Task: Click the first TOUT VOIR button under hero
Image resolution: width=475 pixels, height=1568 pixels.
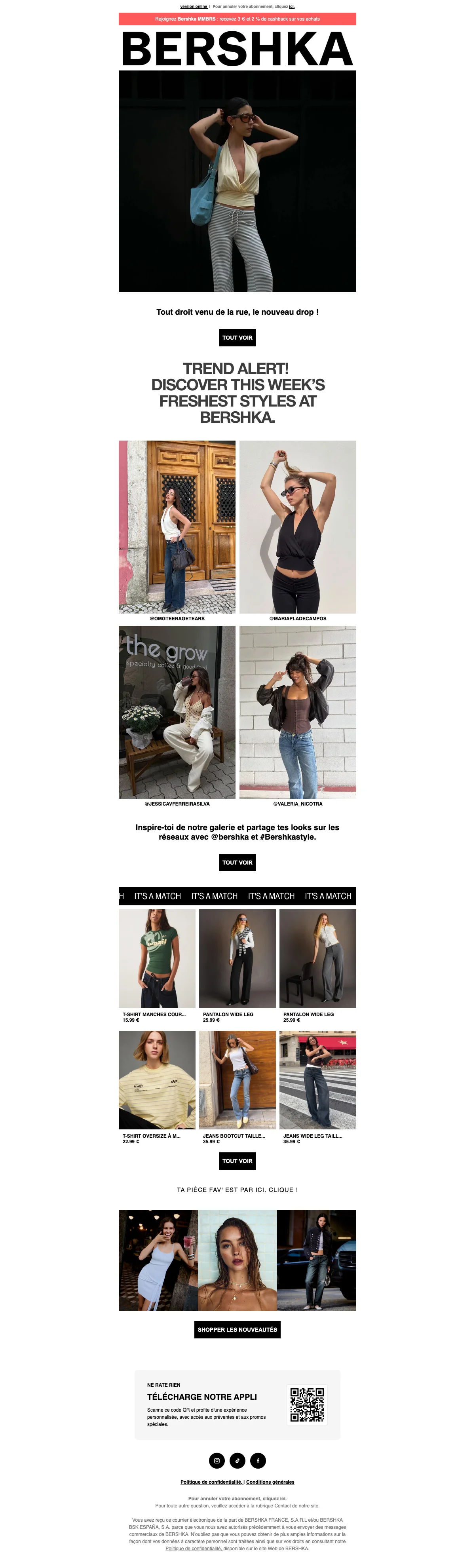Action: 237,337
